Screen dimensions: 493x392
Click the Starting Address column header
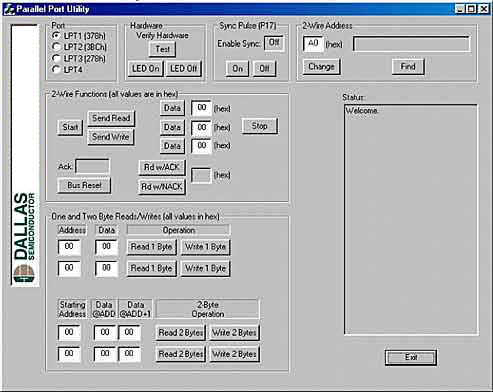pos(72,309)
